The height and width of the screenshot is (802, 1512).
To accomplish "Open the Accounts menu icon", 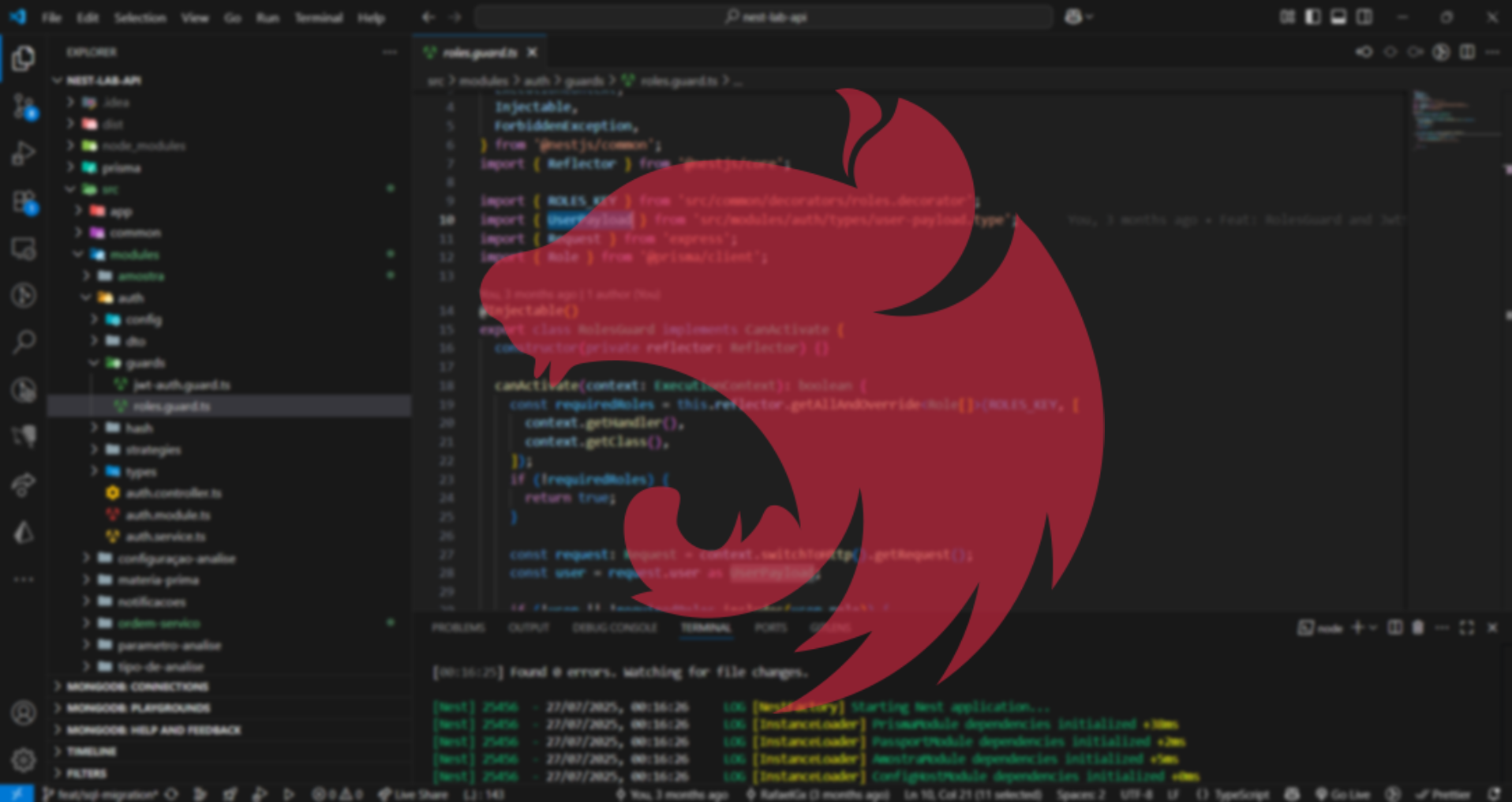I will (24, 713).
